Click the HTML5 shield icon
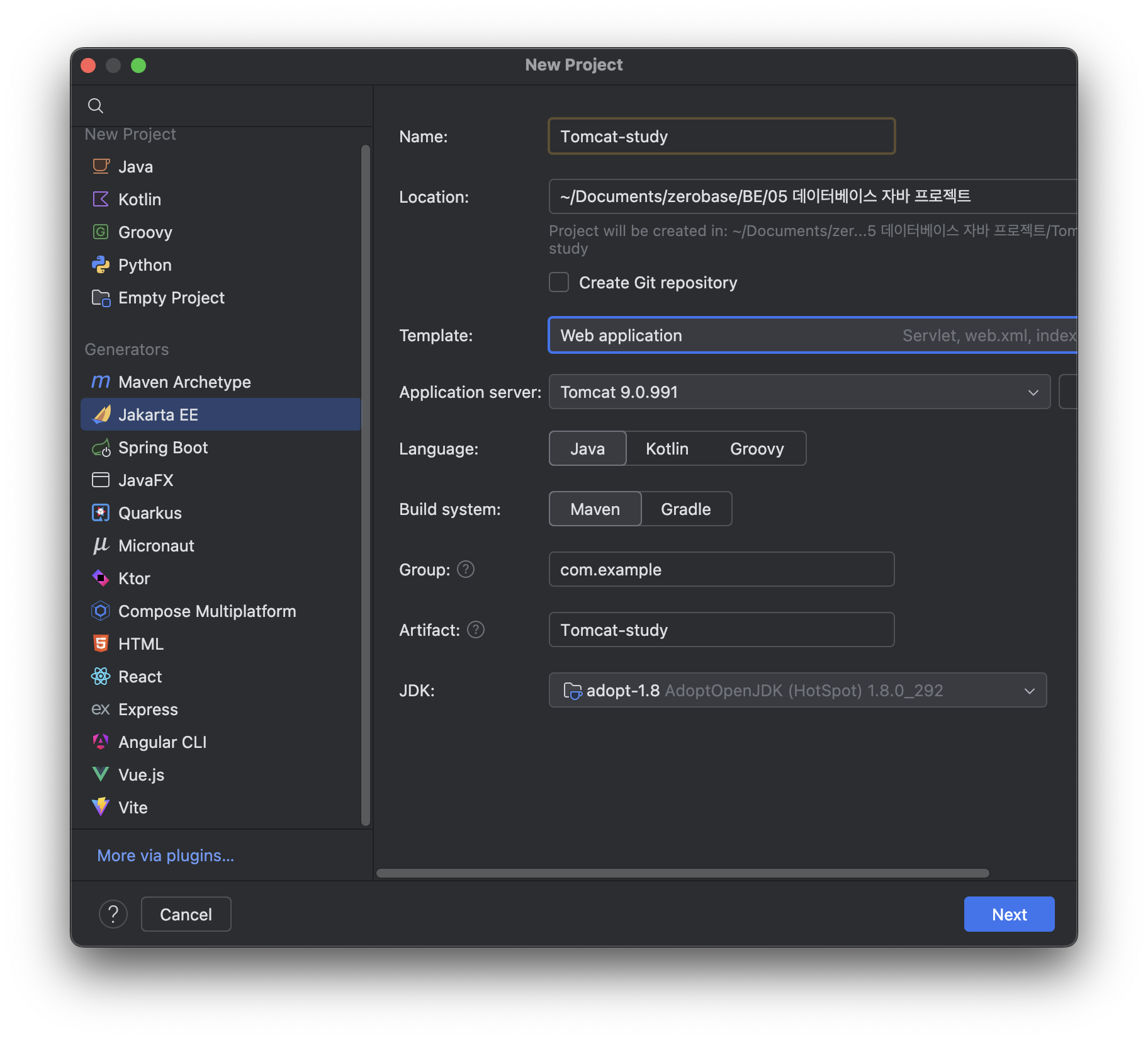Screen dimensions: 1148x1040 point(101,643)
